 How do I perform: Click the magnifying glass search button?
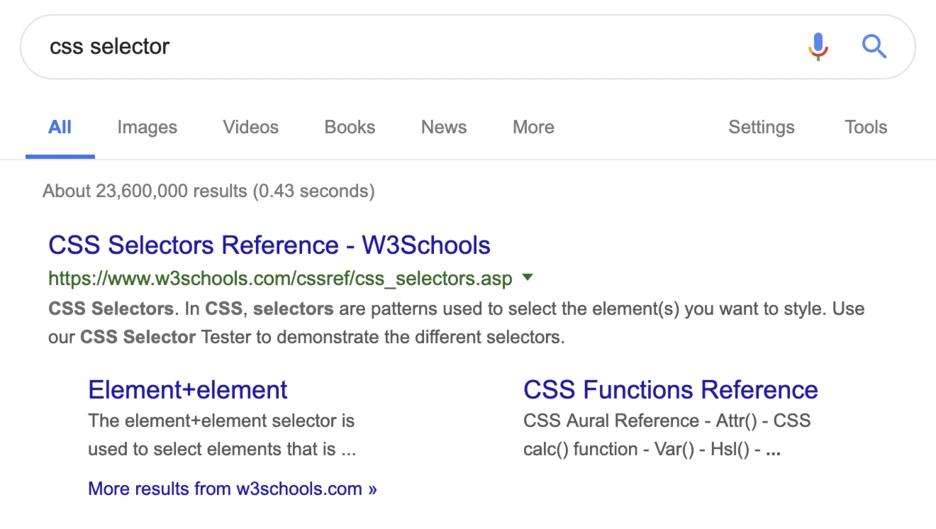pyautogui.click(x=874, y=47)
